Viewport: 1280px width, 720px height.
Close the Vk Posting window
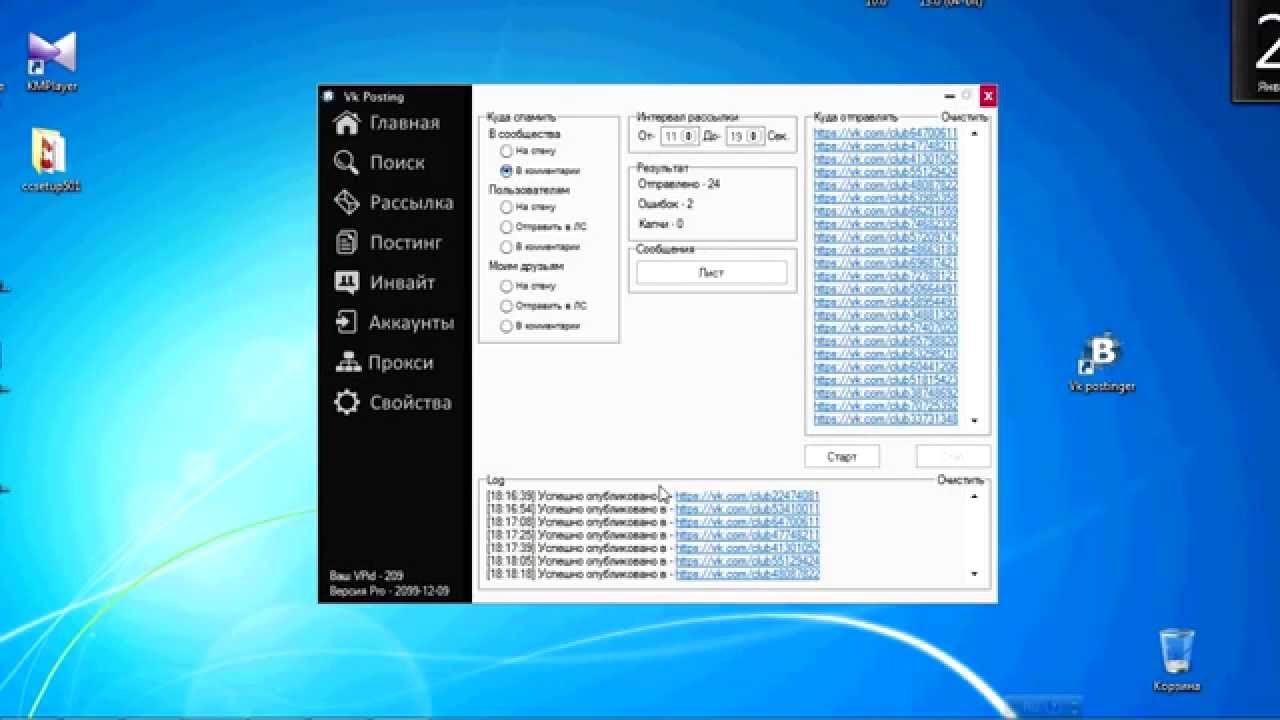(x=987, y=96)
